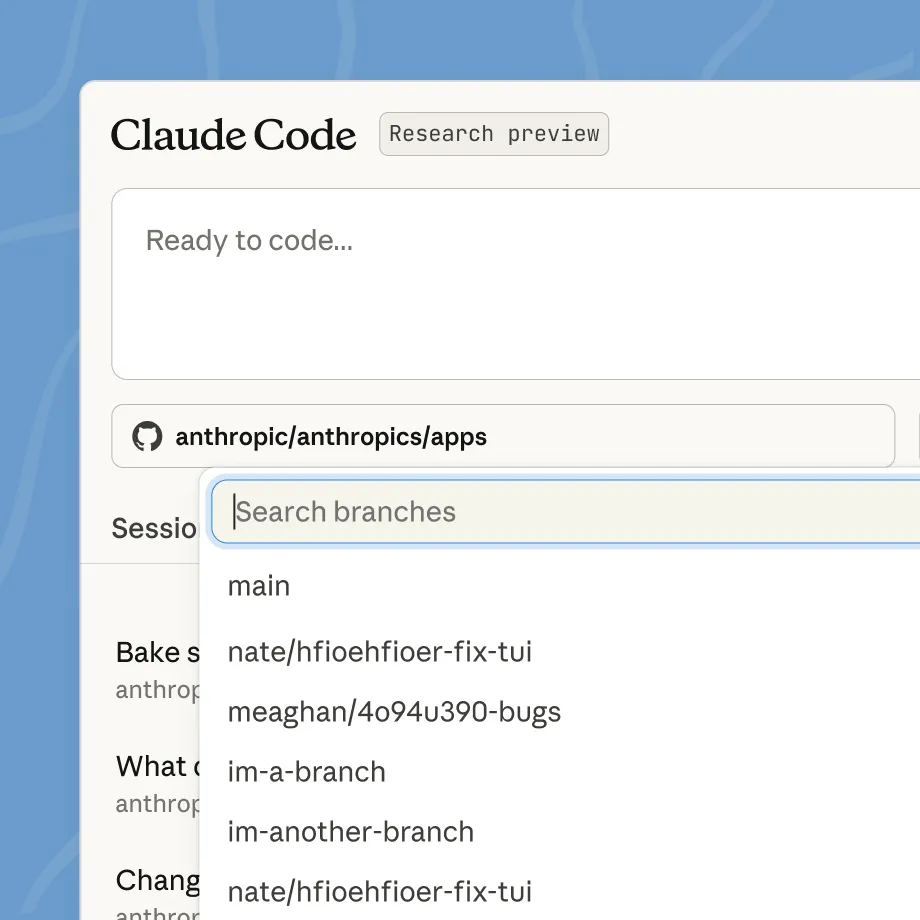This screenshot has width=920, height=920.
Task: Select the im-a-branch branch
Action: (x=306, y=772)
